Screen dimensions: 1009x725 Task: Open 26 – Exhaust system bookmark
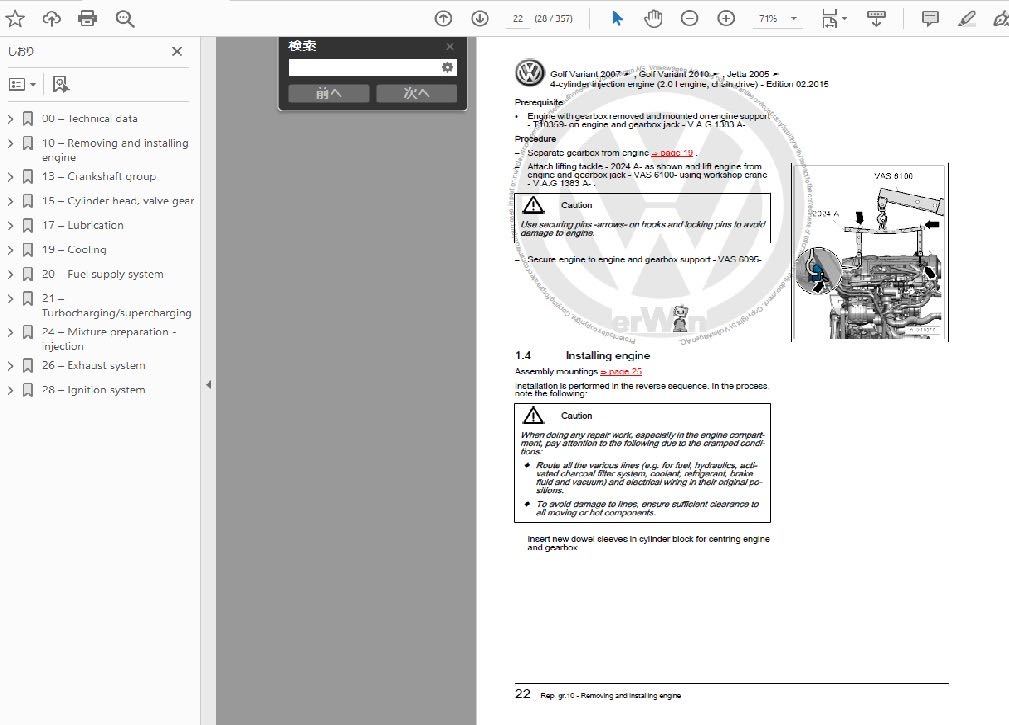pos(93,365)
